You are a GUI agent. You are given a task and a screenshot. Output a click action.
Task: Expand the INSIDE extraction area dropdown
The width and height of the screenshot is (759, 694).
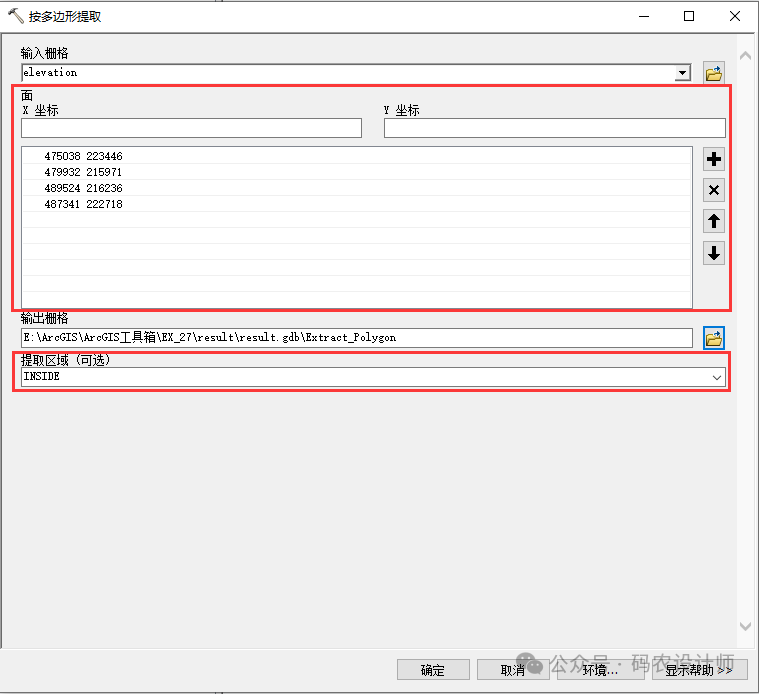pyautogui.click(x=716, y=378)
